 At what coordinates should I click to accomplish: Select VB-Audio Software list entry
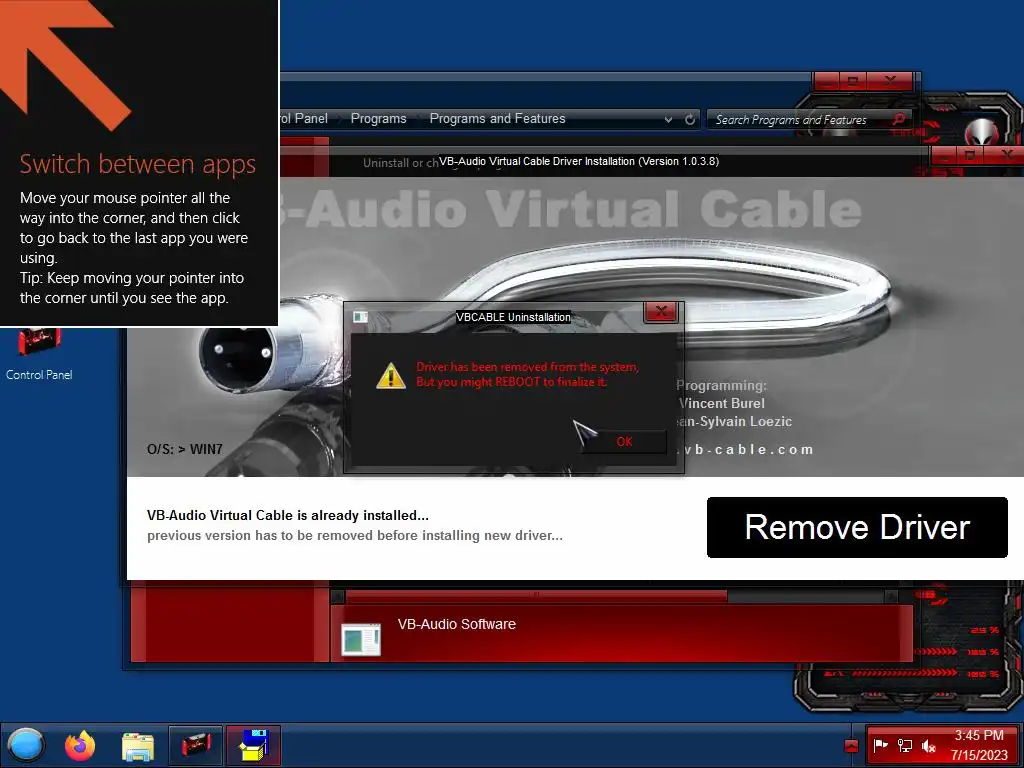[x=621, y=633]
